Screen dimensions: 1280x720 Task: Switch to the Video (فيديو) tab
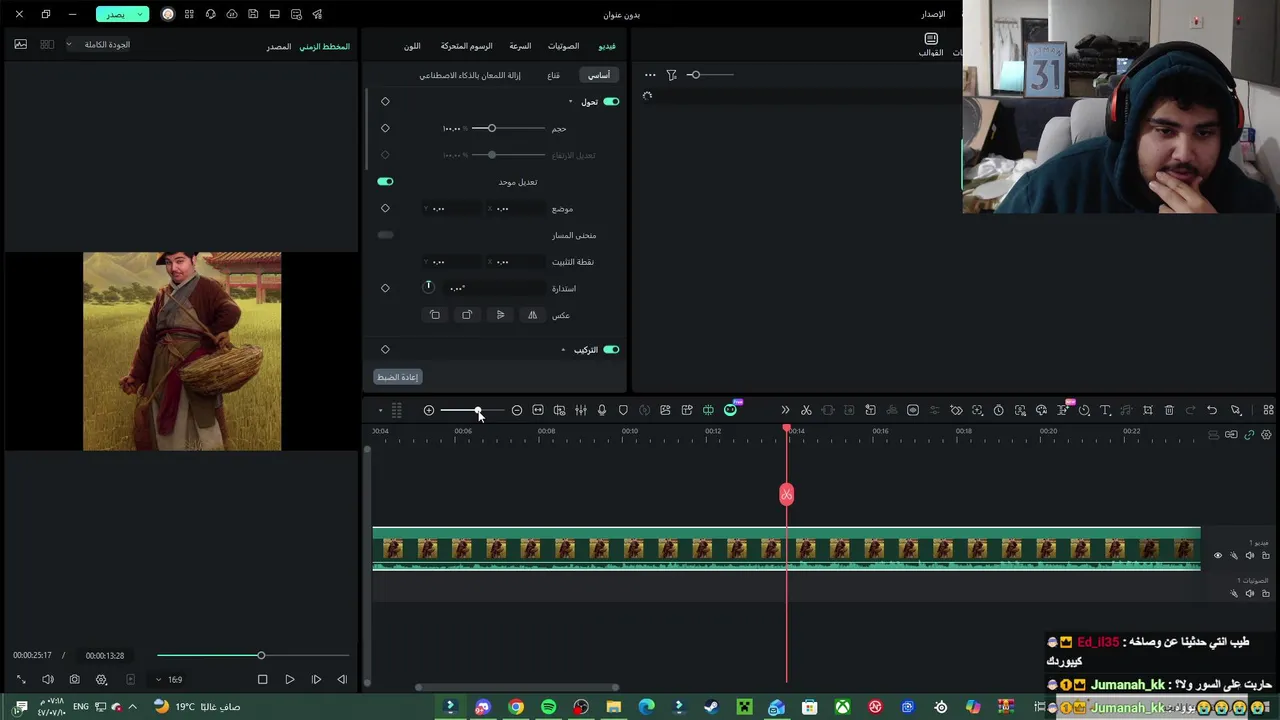[607, 46]
